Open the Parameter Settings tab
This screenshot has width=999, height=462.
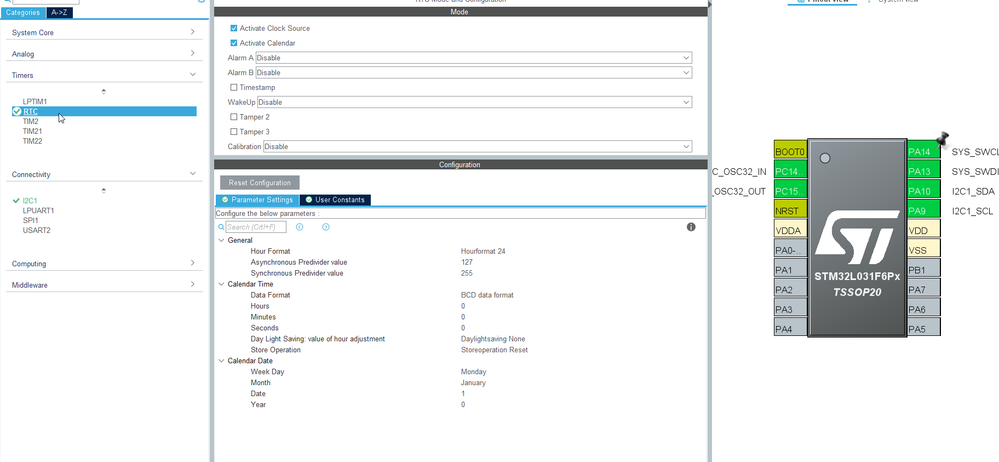(x=257, y=200)
